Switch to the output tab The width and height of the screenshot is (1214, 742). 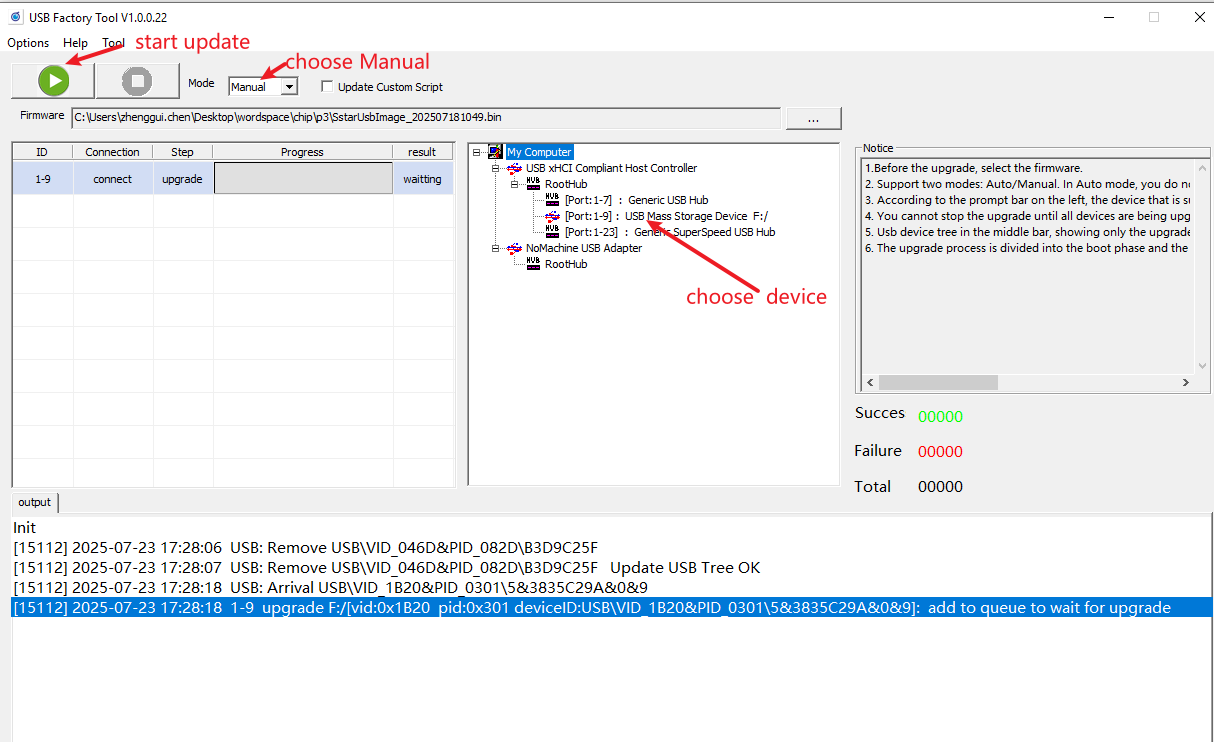click(x=35, y=502)
